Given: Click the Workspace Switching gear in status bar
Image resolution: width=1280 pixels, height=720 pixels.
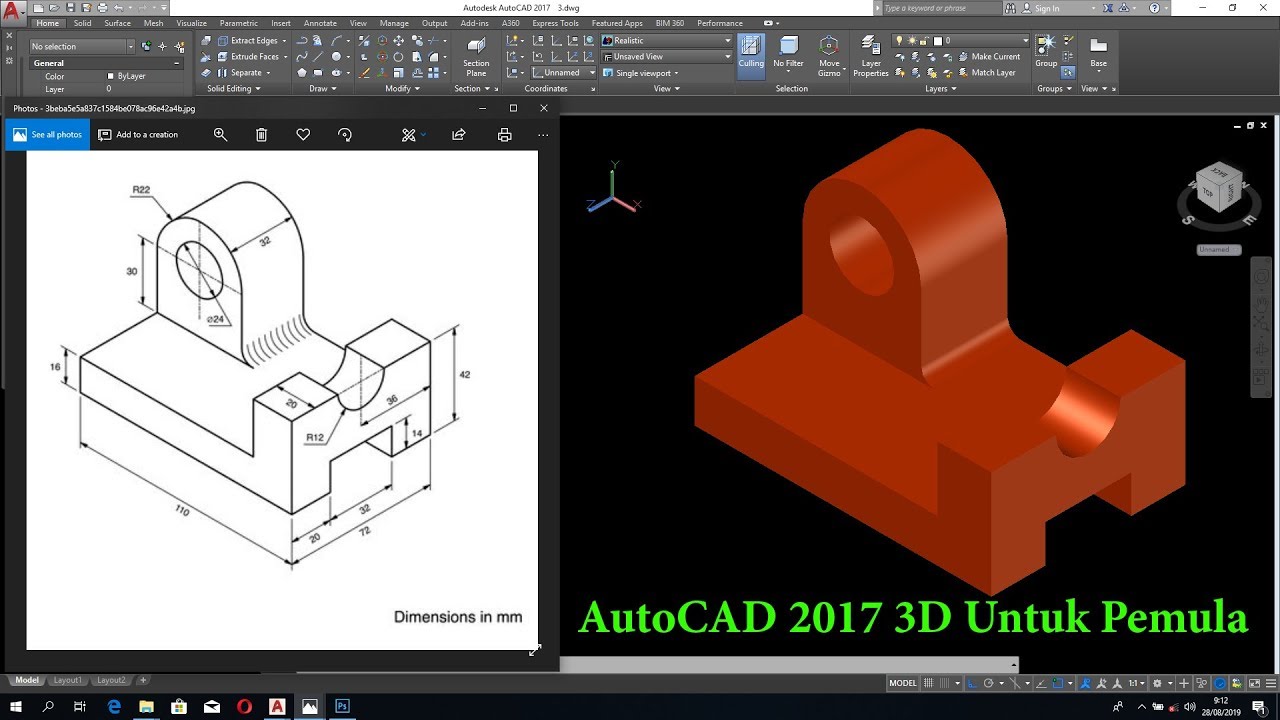Looking at the screenshot, I should point(1157,683).
